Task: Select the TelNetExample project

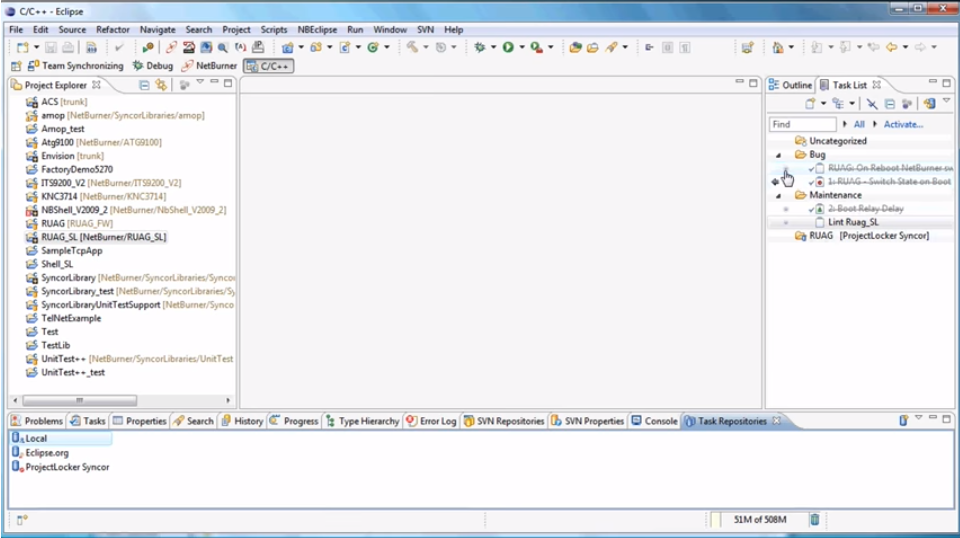Action: (64, 318)
